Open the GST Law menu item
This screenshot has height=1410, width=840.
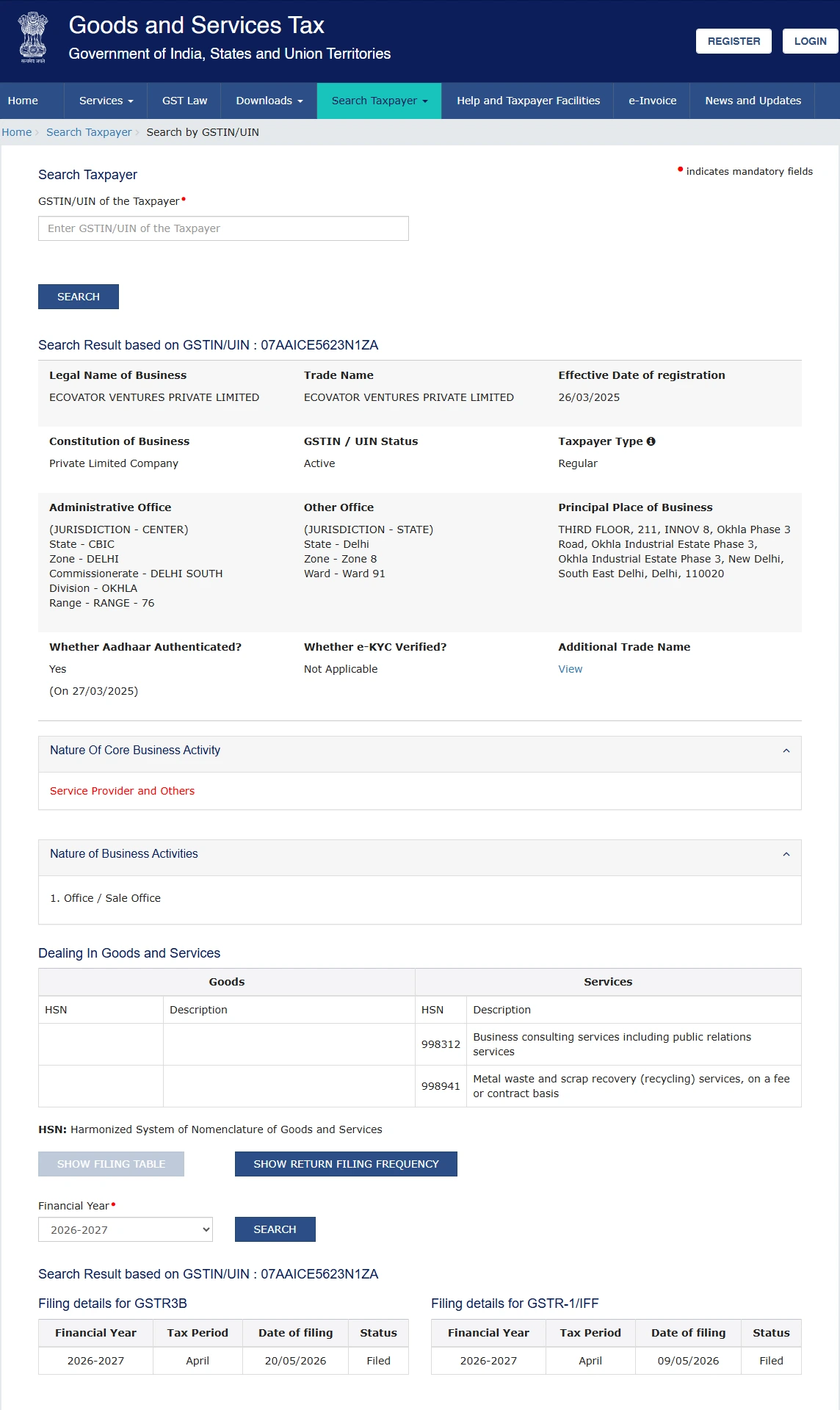point(184,101)
